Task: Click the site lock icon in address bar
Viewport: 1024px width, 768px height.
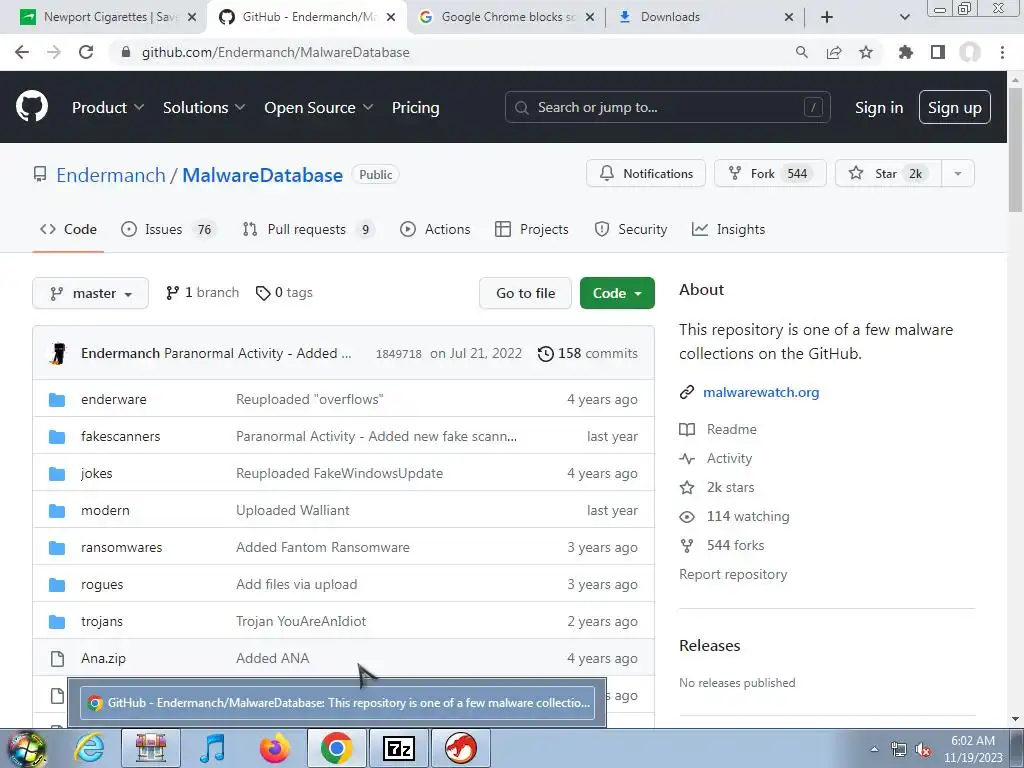Action: [x=126, y=52]
